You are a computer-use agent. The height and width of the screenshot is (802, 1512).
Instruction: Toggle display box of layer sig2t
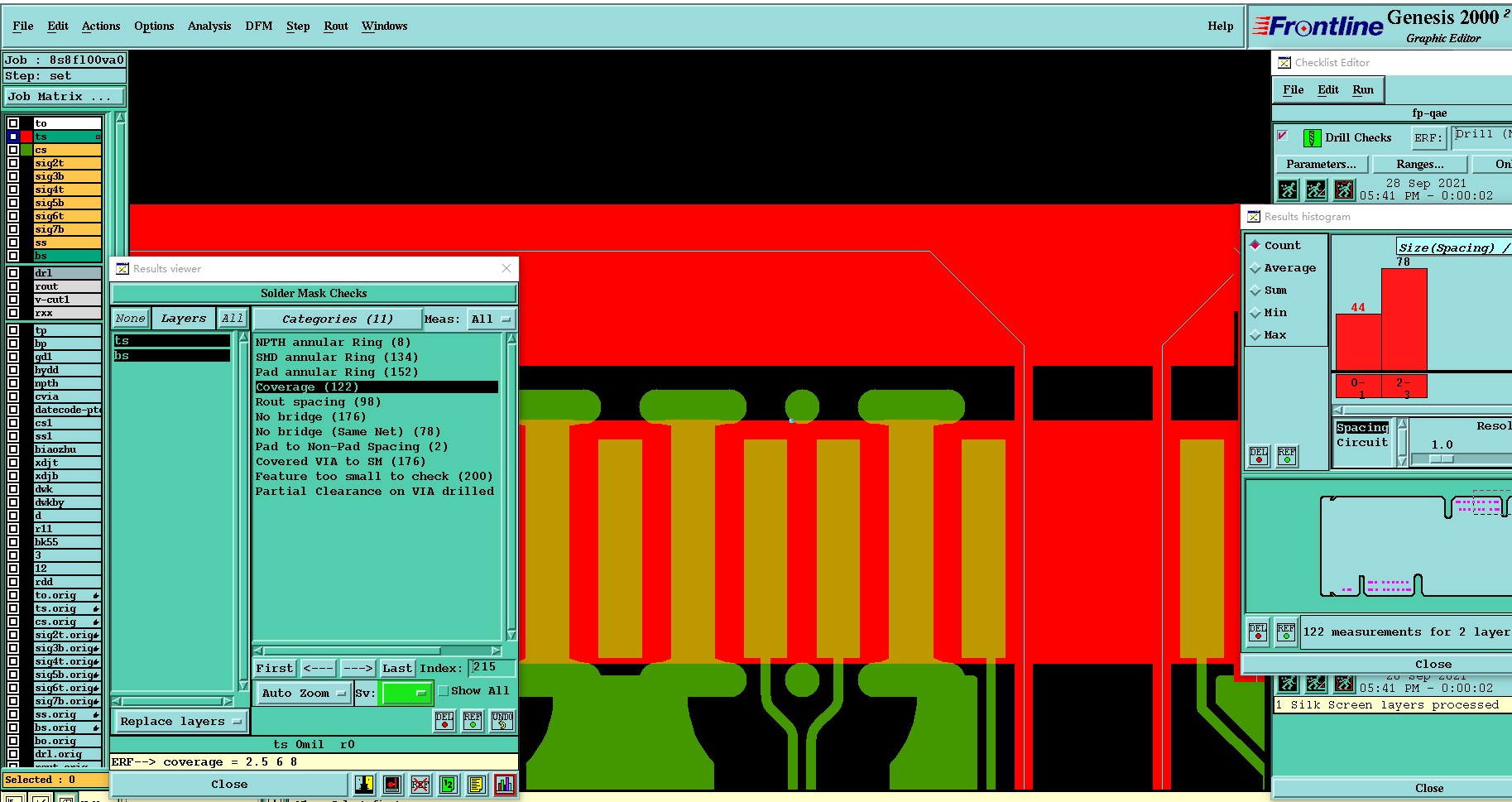pyautogui.click(x=13, y=163)
